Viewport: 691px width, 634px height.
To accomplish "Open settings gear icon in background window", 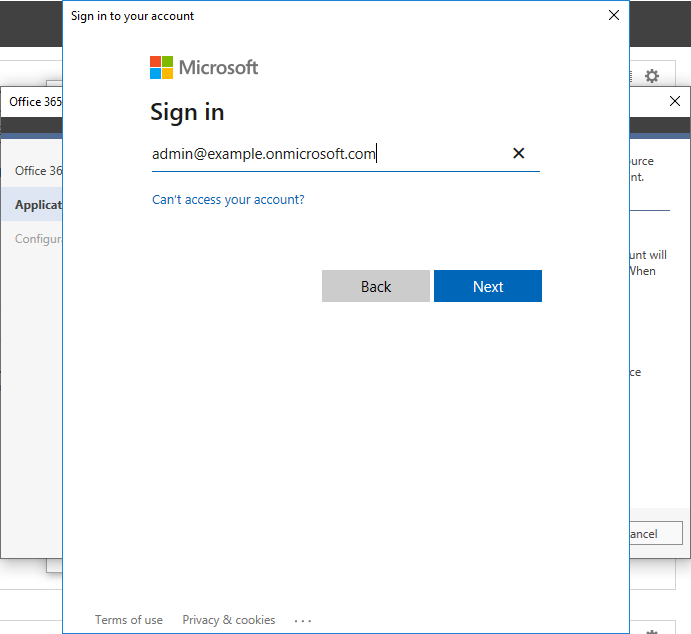I will [x=652, y=76].
